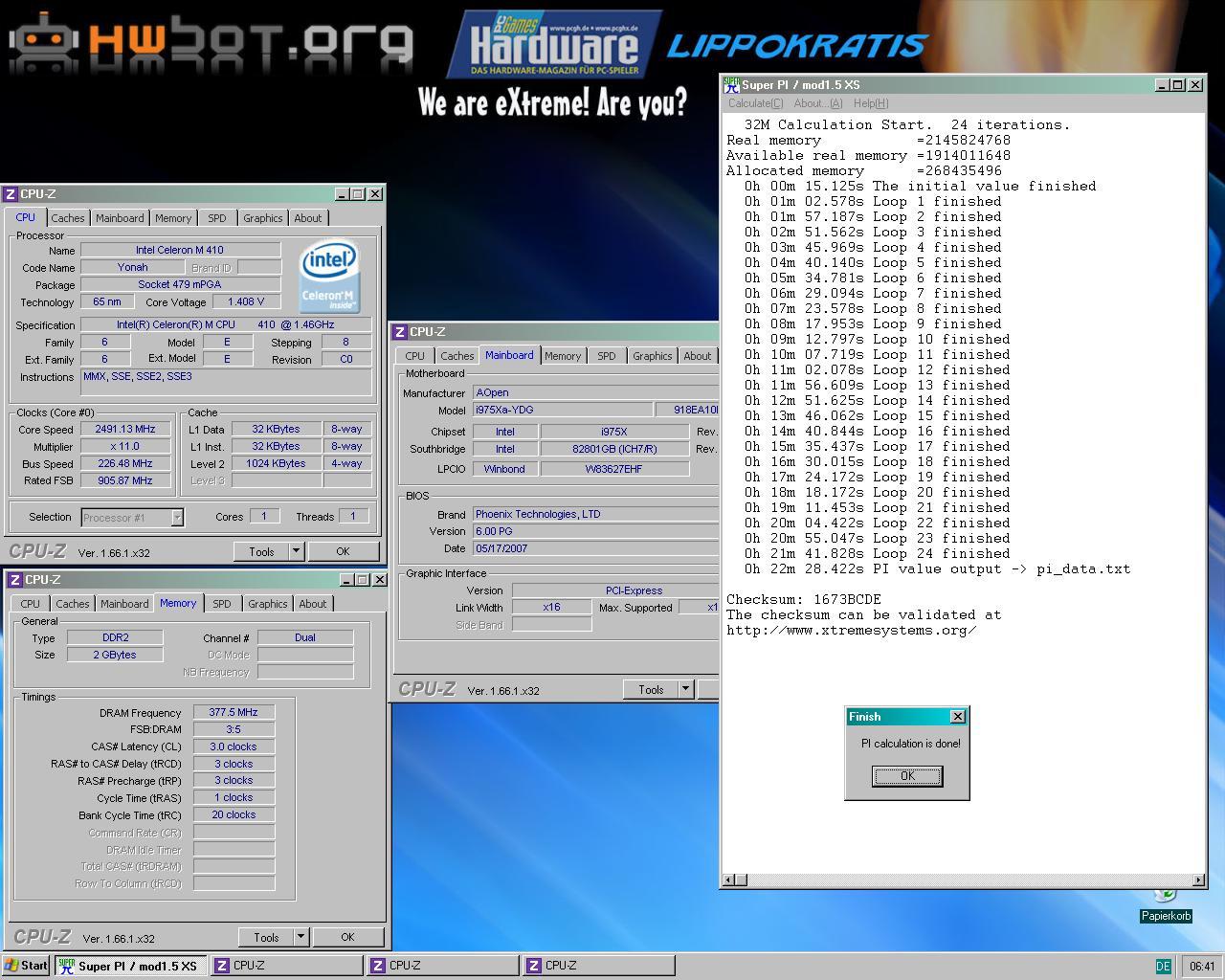Click the BIOS brand Phoenix Technologies, LTD
Viewport: 1225px width, 980px height.
coord(596,514)
